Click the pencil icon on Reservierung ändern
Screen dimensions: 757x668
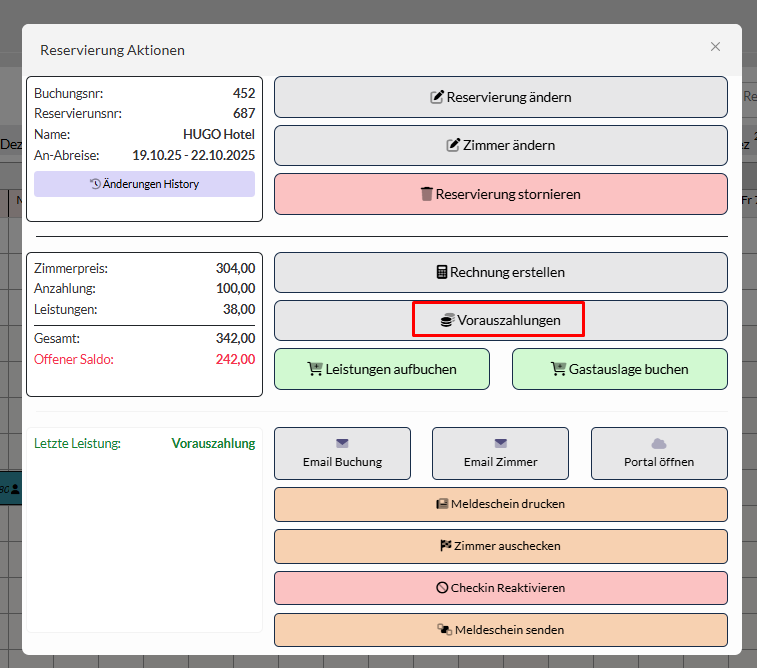pos(436,97)
